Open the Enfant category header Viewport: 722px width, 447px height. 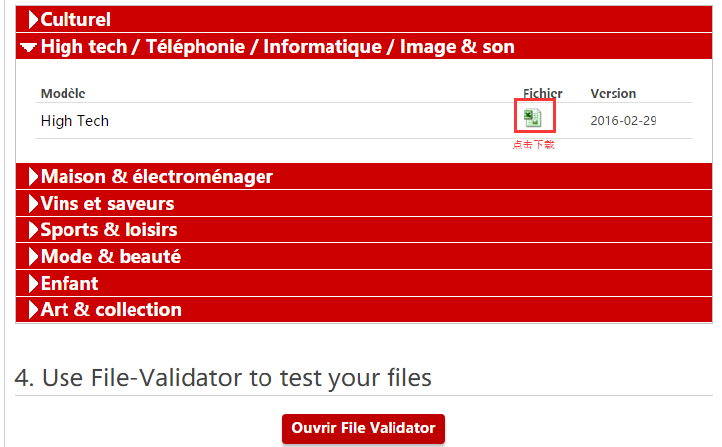point(364,283)
